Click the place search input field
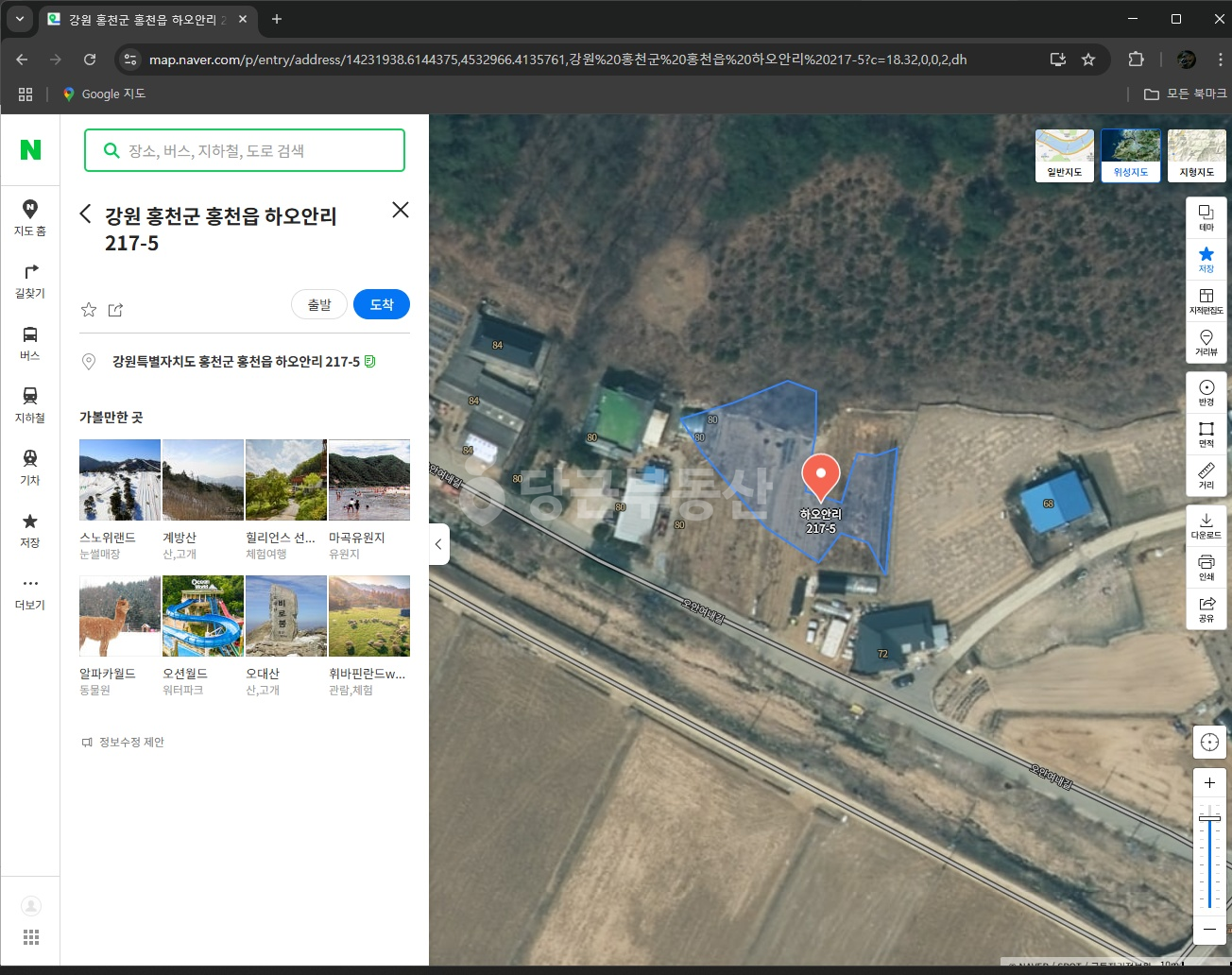This screenshot has width=1232, height=975. tap(245, 150)
